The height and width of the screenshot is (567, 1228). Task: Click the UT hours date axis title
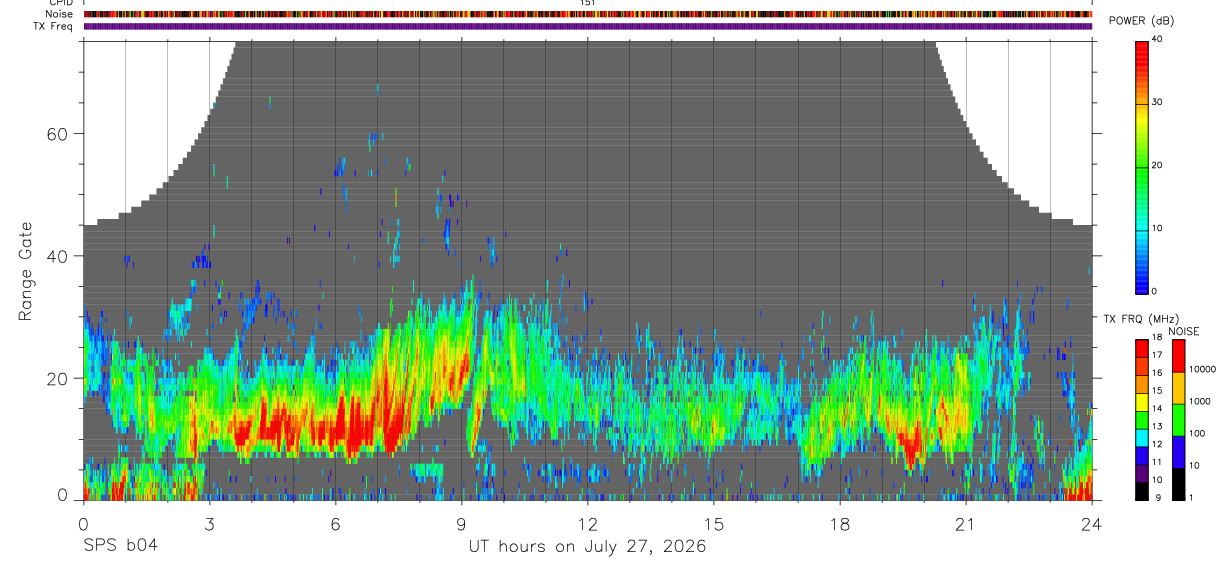tap(588, 547)
